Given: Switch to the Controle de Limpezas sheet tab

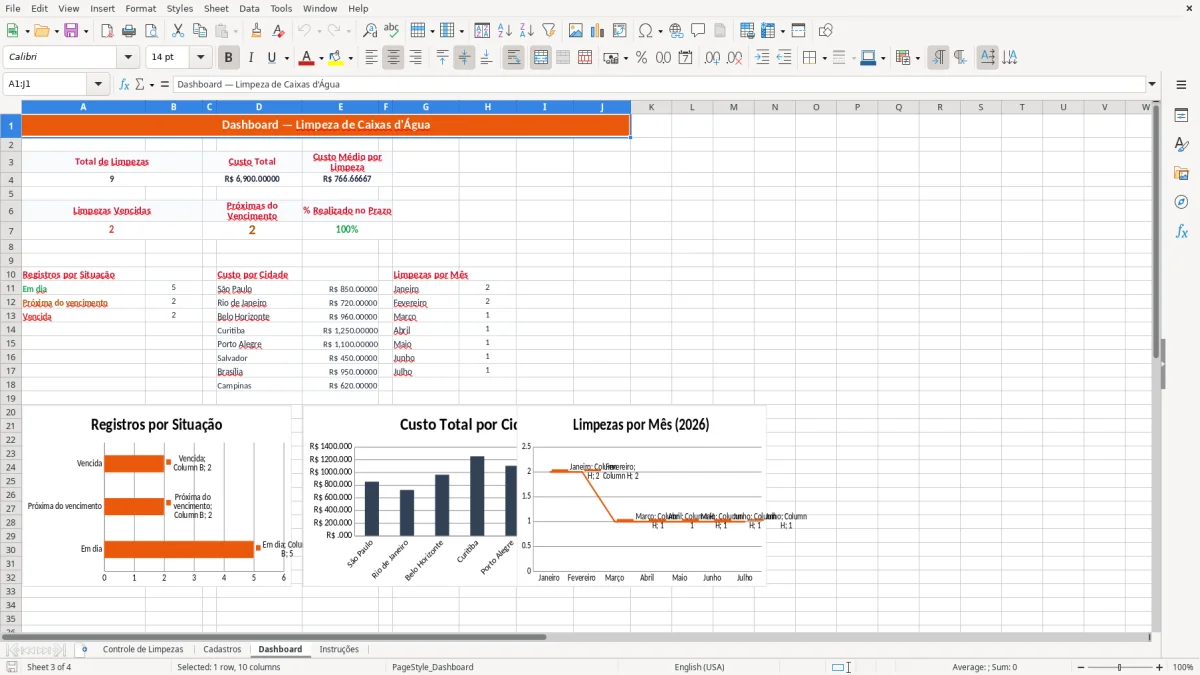Looking at the screenshot, I should pyautogui.click(x=143, y=649).
